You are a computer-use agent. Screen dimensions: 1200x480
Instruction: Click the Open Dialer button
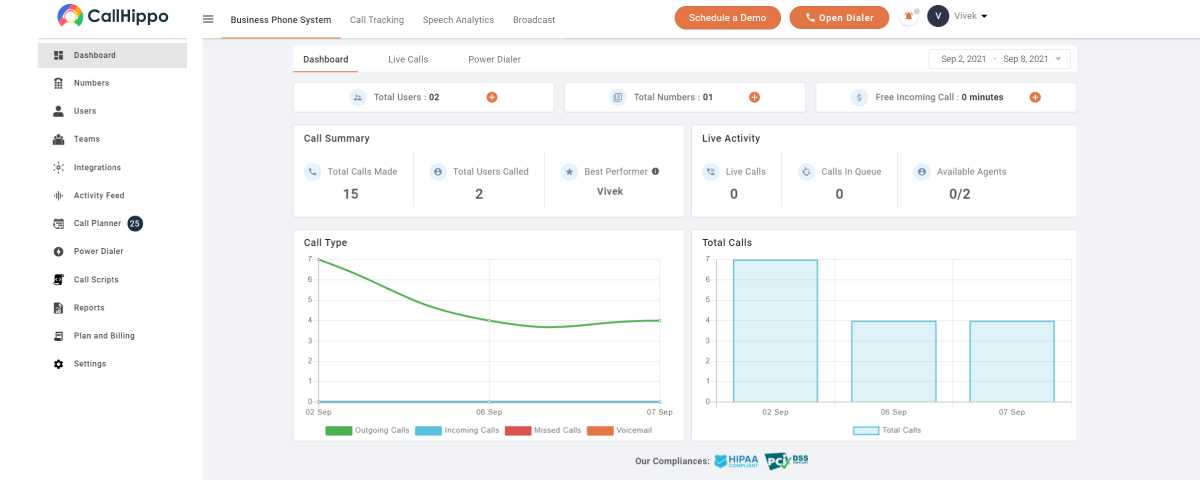click(839, 18)
